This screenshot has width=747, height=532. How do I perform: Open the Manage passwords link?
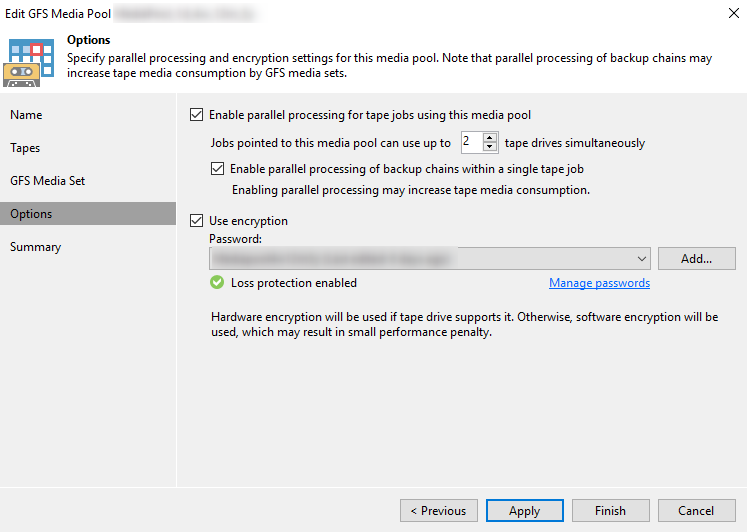point(599,283)
